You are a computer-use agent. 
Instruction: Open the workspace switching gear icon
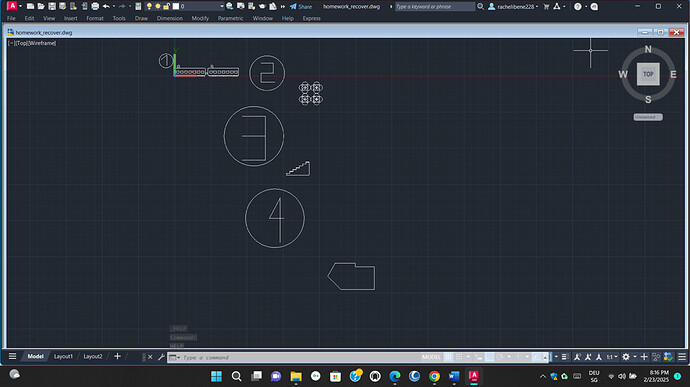click(626, 357)
